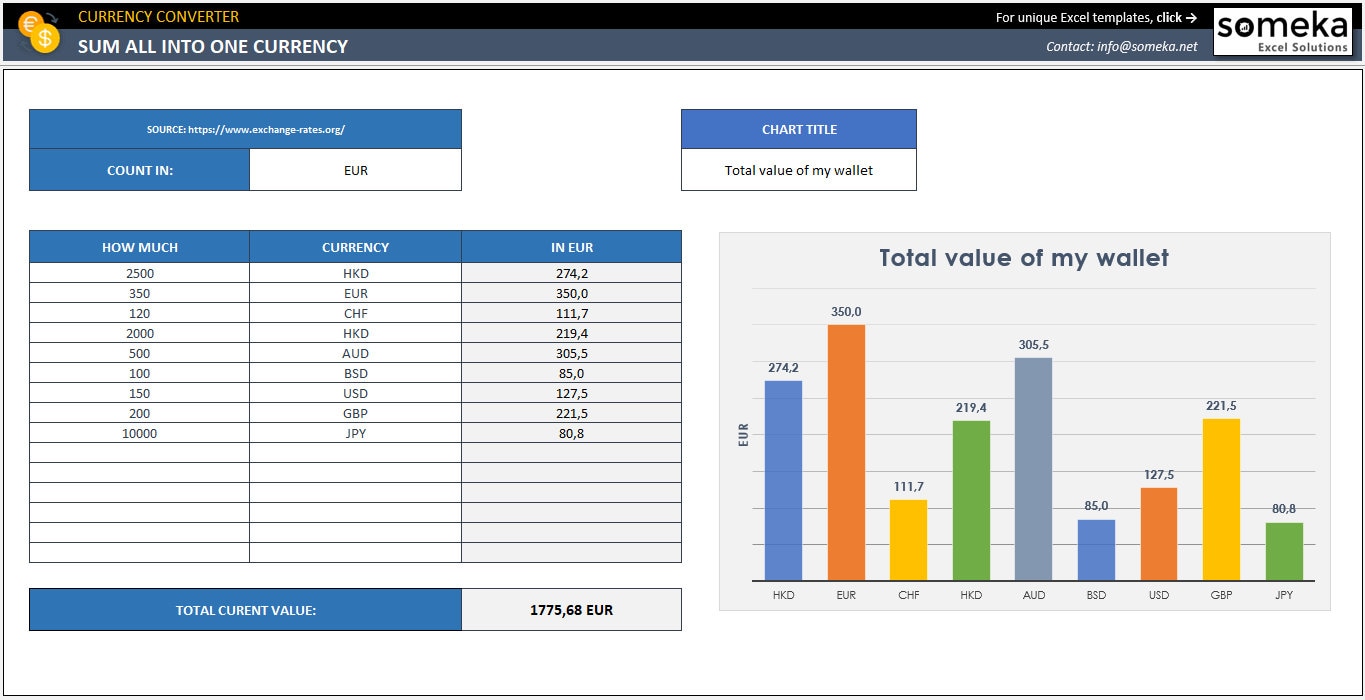Click the GBP bar showing 221,5
Screen dimensions: 1365x700
(x=1221, y=500)
